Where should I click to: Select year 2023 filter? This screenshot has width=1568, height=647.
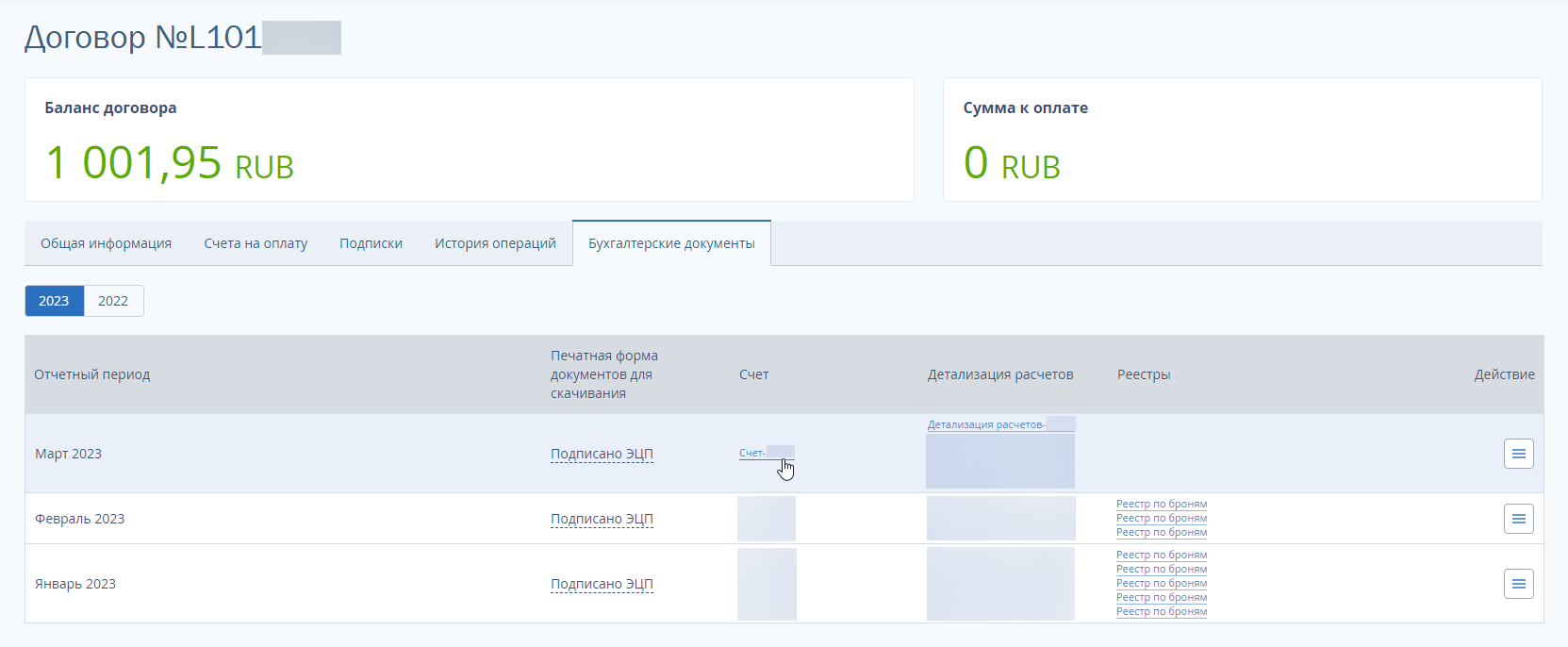pyautogui.click(x=54, y=301)
